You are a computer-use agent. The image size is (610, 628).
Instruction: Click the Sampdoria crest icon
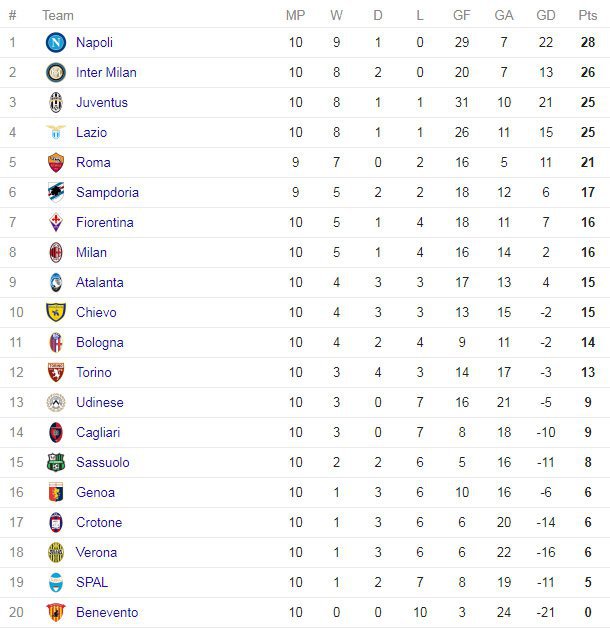click(55, 192)
